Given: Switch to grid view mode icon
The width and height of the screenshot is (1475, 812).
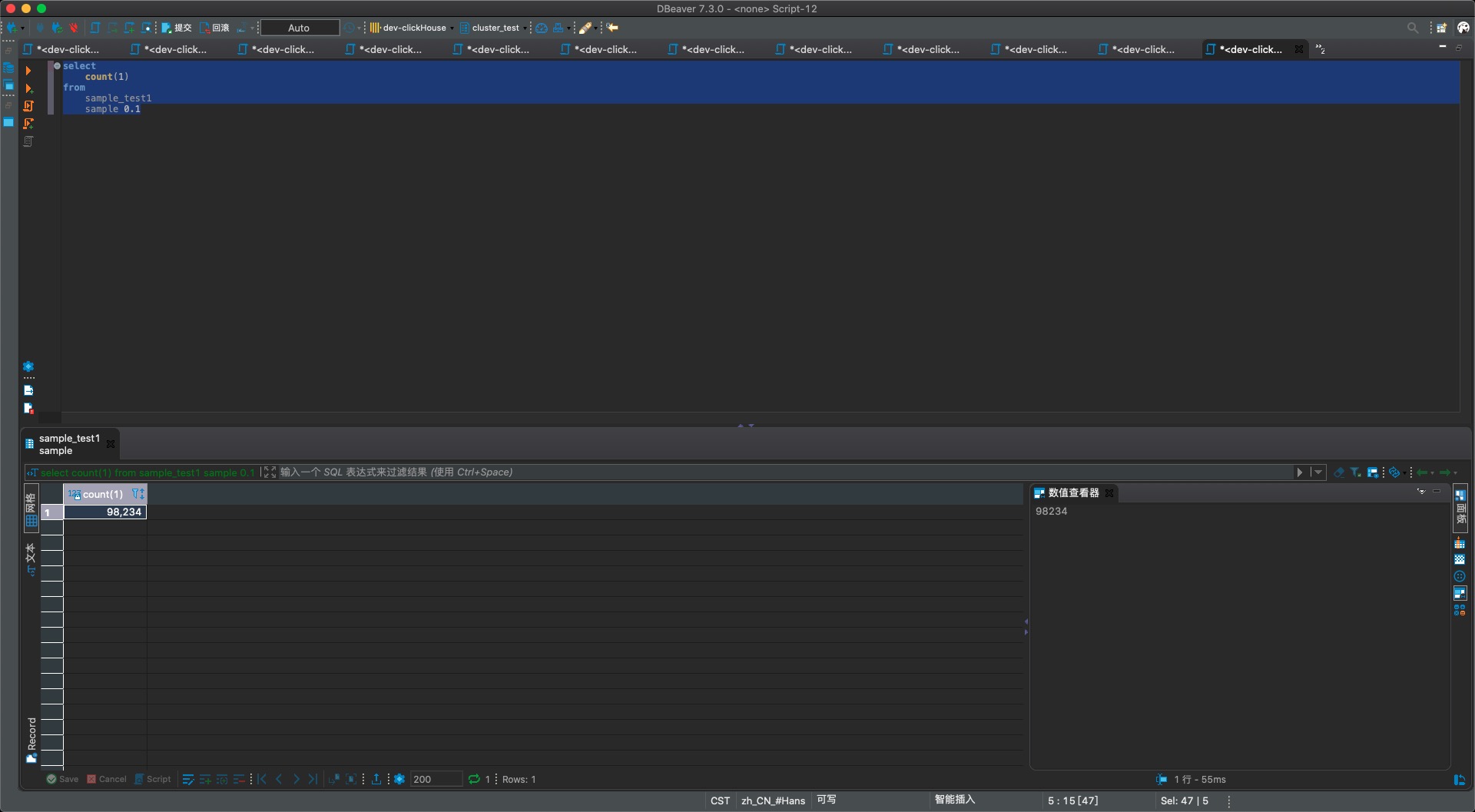Looking at the screenshot, I should click(x=31, y=509).
